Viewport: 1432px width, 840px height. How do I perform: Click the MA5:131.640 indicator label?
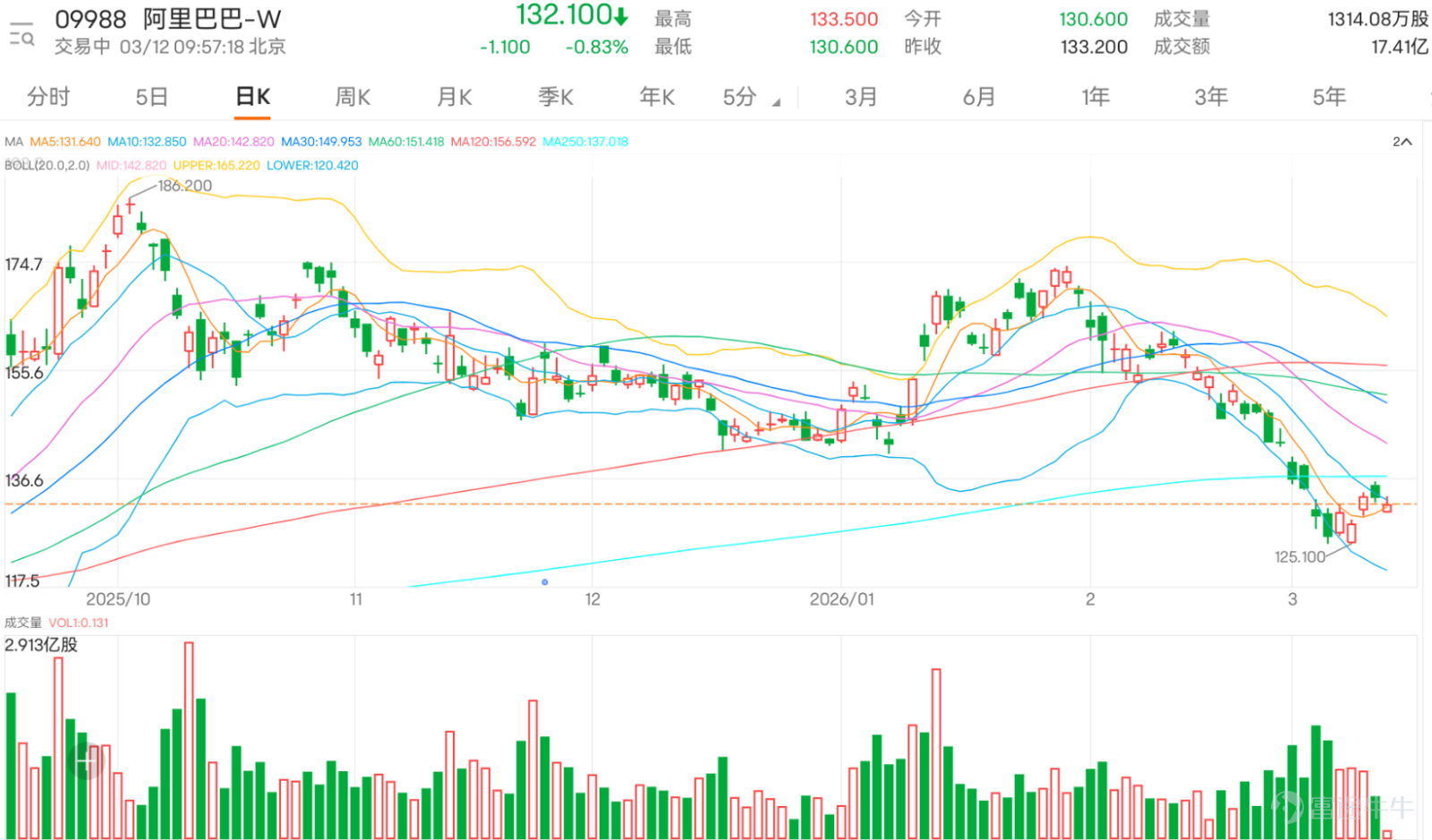tap(65, 141)
